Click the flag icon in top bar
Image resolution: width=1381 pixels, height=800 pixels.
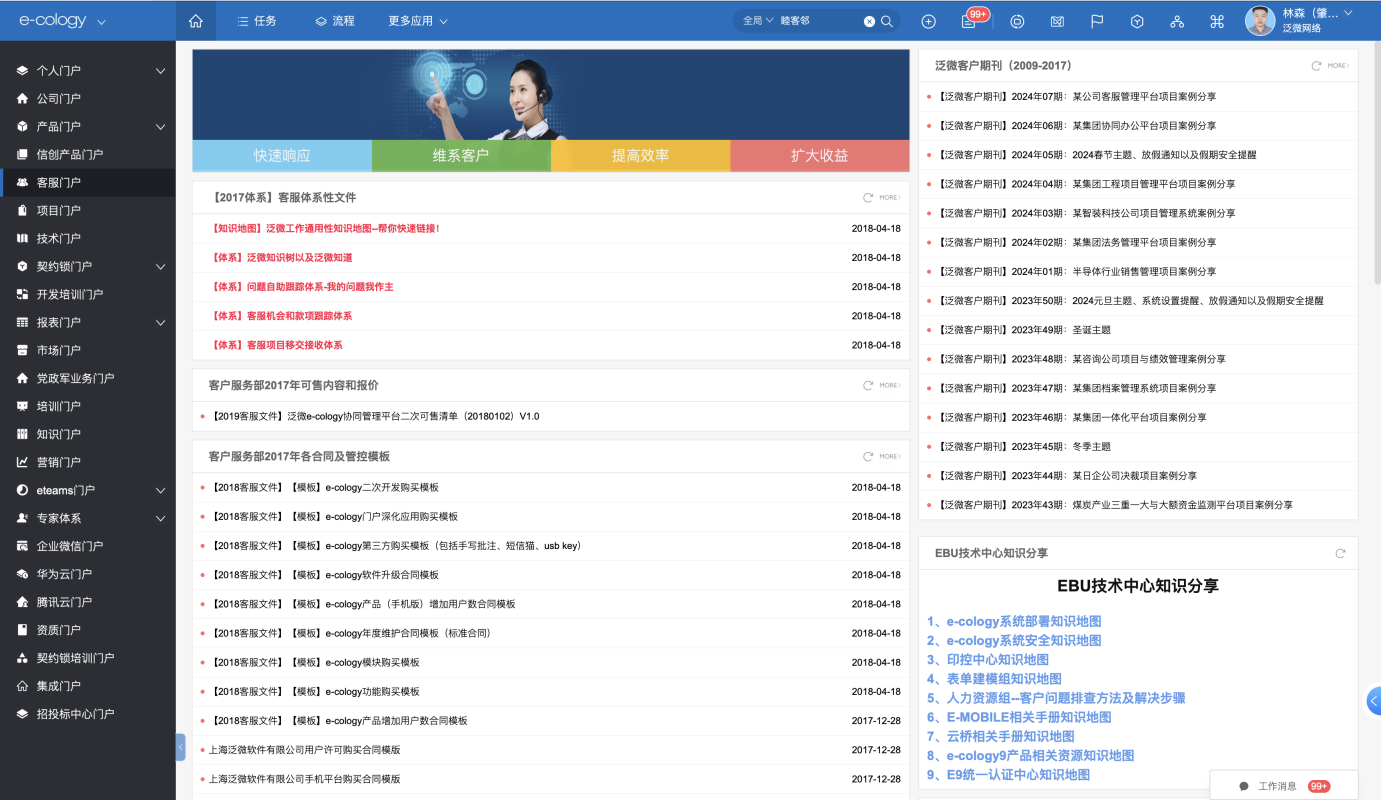[1097, 21]
